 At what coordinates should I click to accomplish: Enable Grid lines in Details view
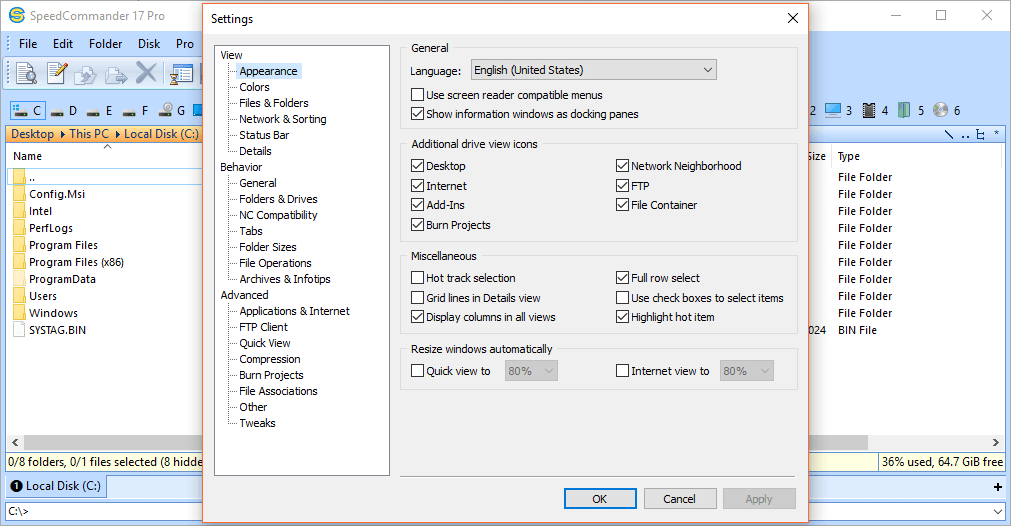coord(417,298)
